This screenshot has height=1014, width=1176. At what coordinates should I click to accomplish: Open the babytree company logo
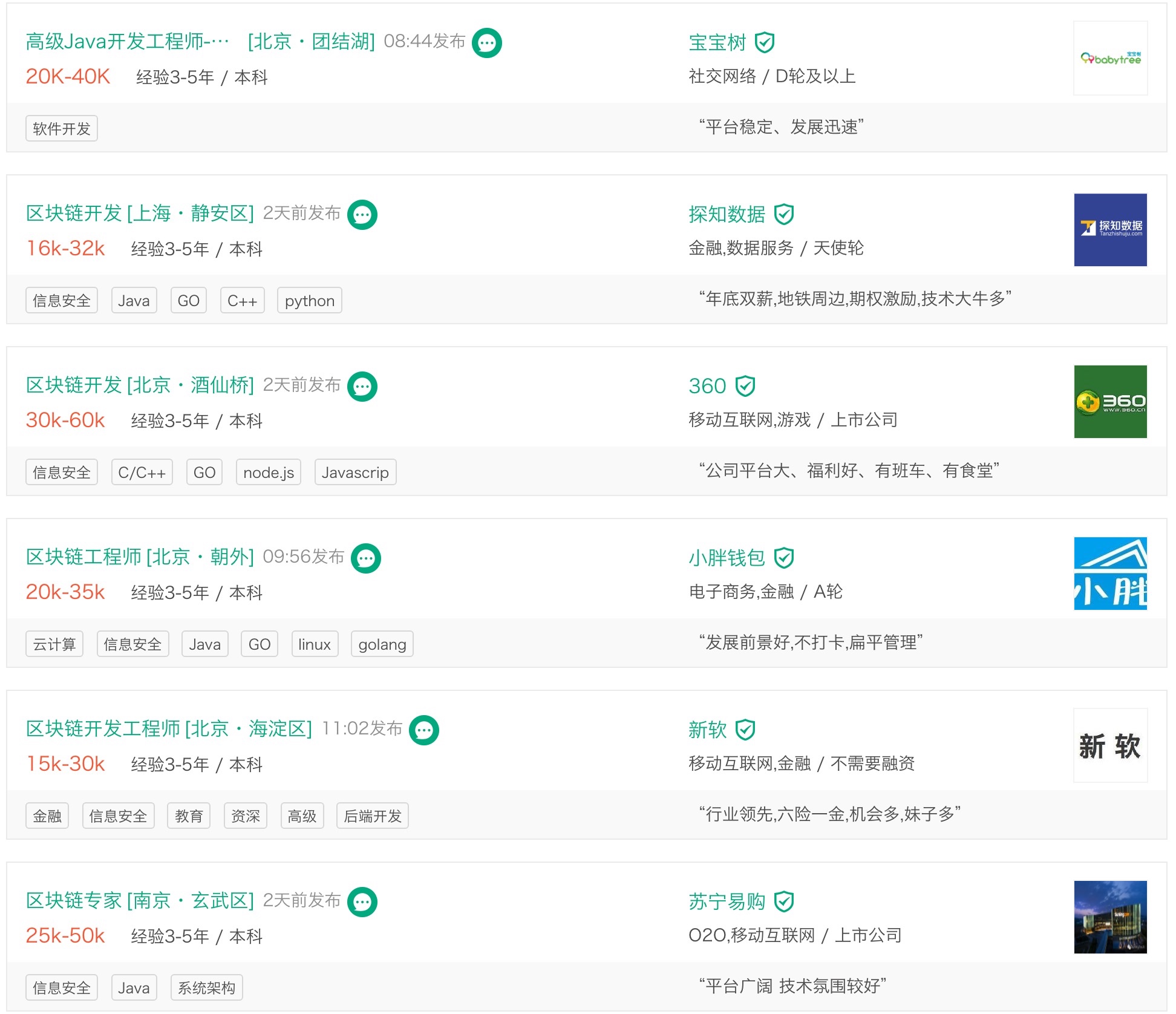1110,58
